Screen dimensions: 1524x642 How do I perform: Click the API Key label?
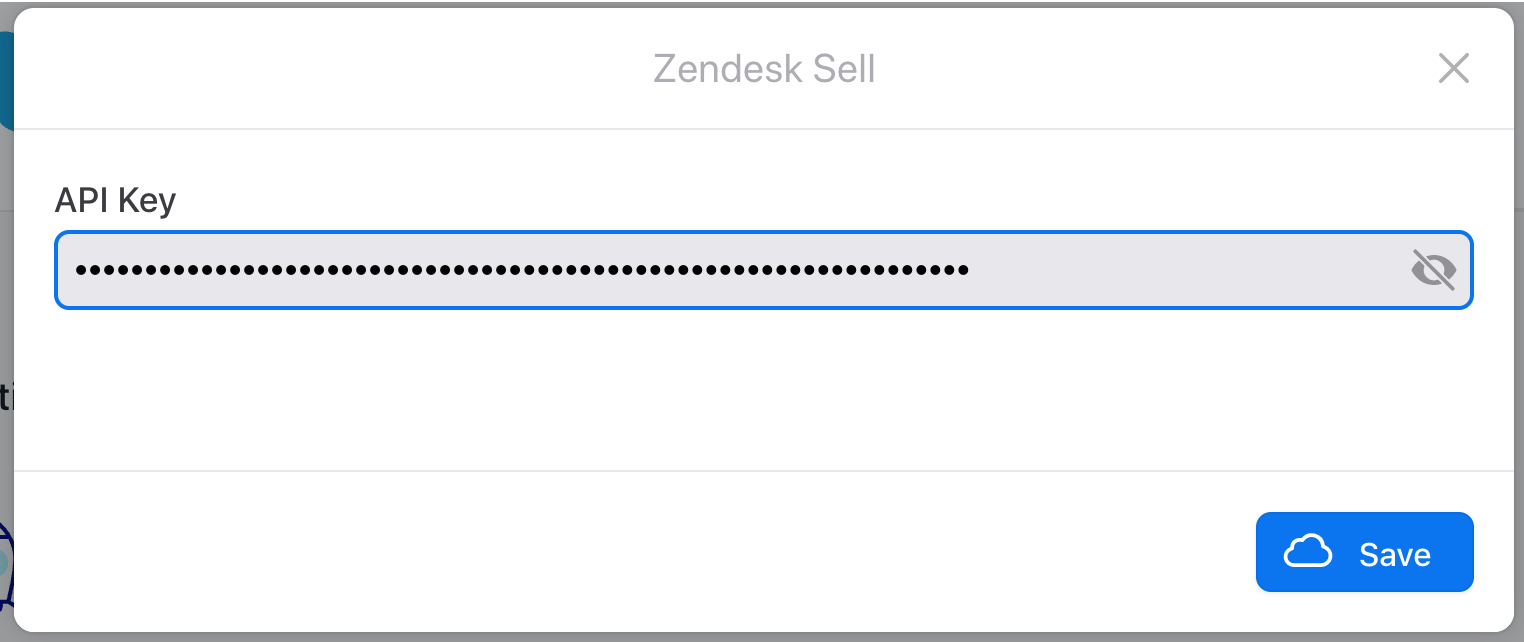[x=115, y=201]
